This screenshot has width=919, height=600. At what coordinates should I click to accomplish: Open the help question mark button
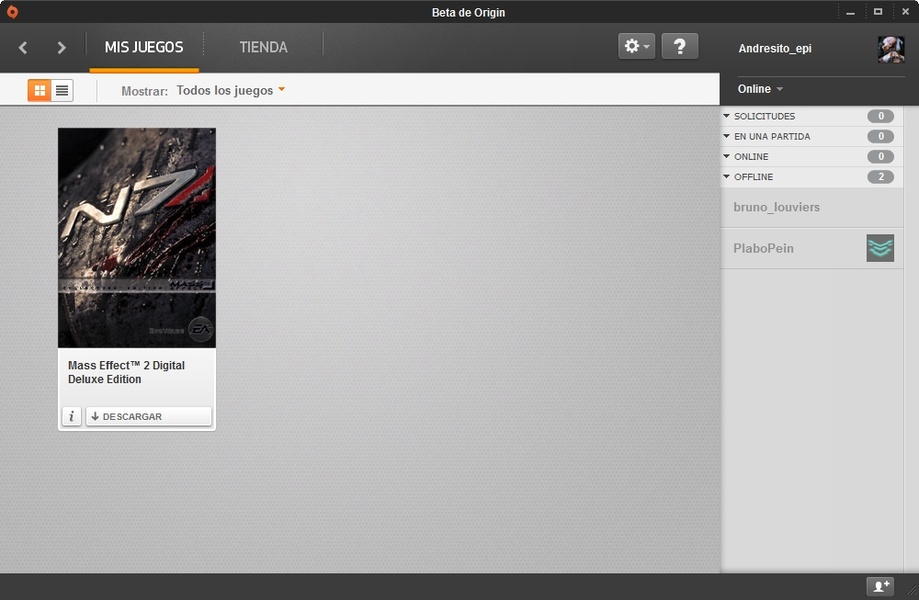[x=680, y=47]
